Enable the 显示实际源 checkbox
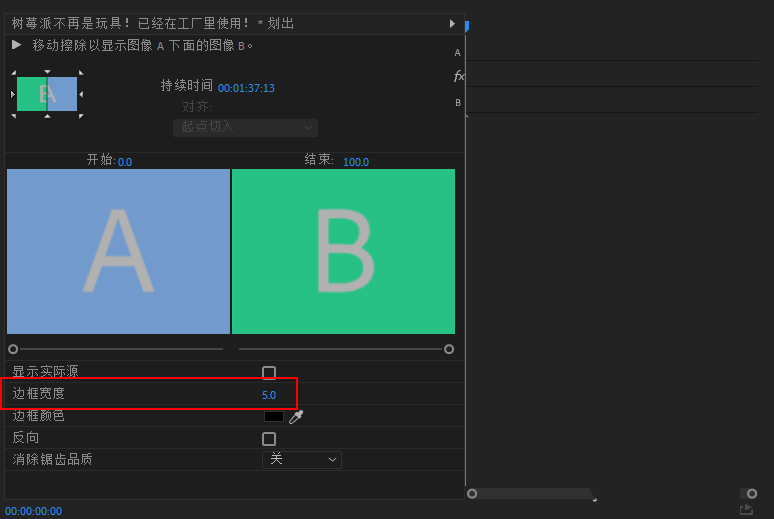This screenshot has width=774, height=519. click(269, 373)
